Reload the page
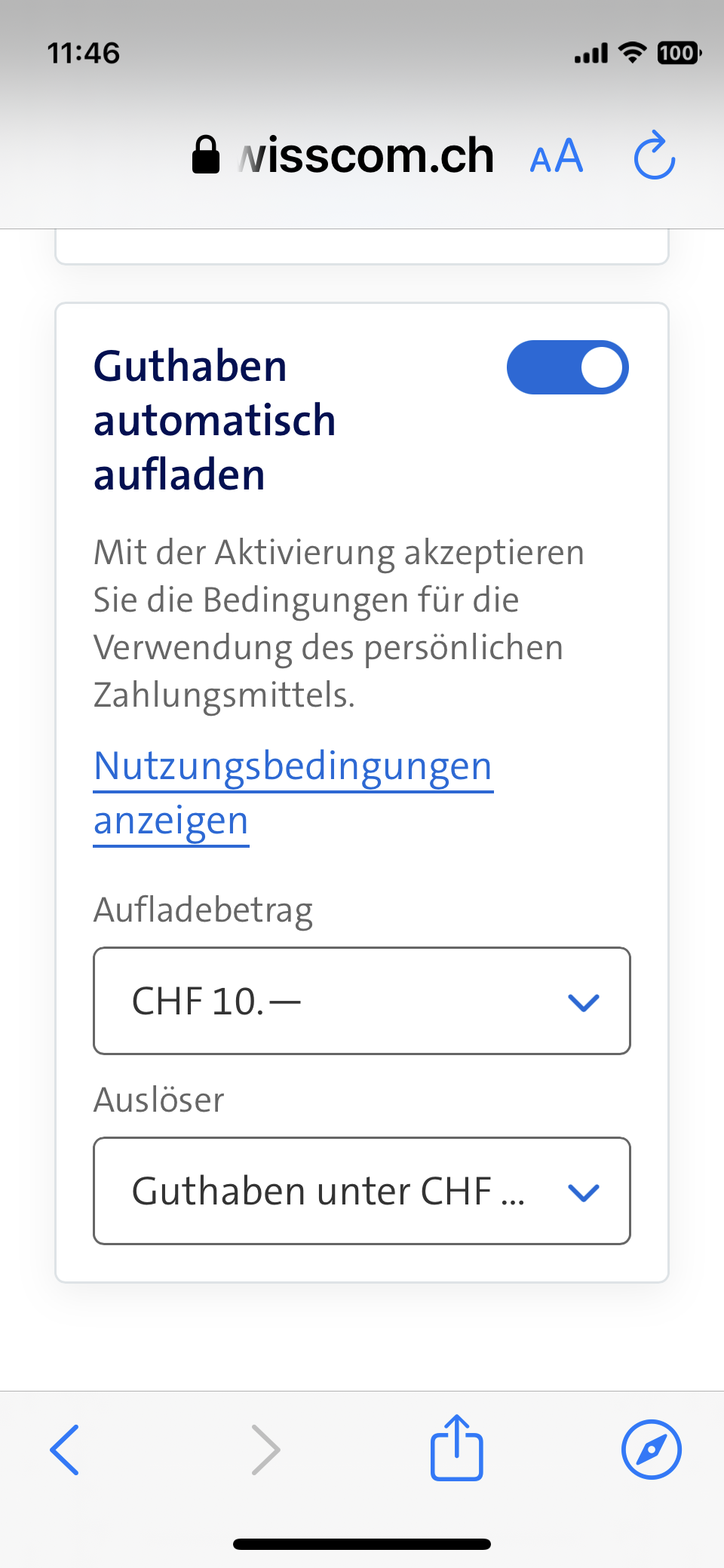Viewport: 724px width, 1568px height. tap(654, 156)
